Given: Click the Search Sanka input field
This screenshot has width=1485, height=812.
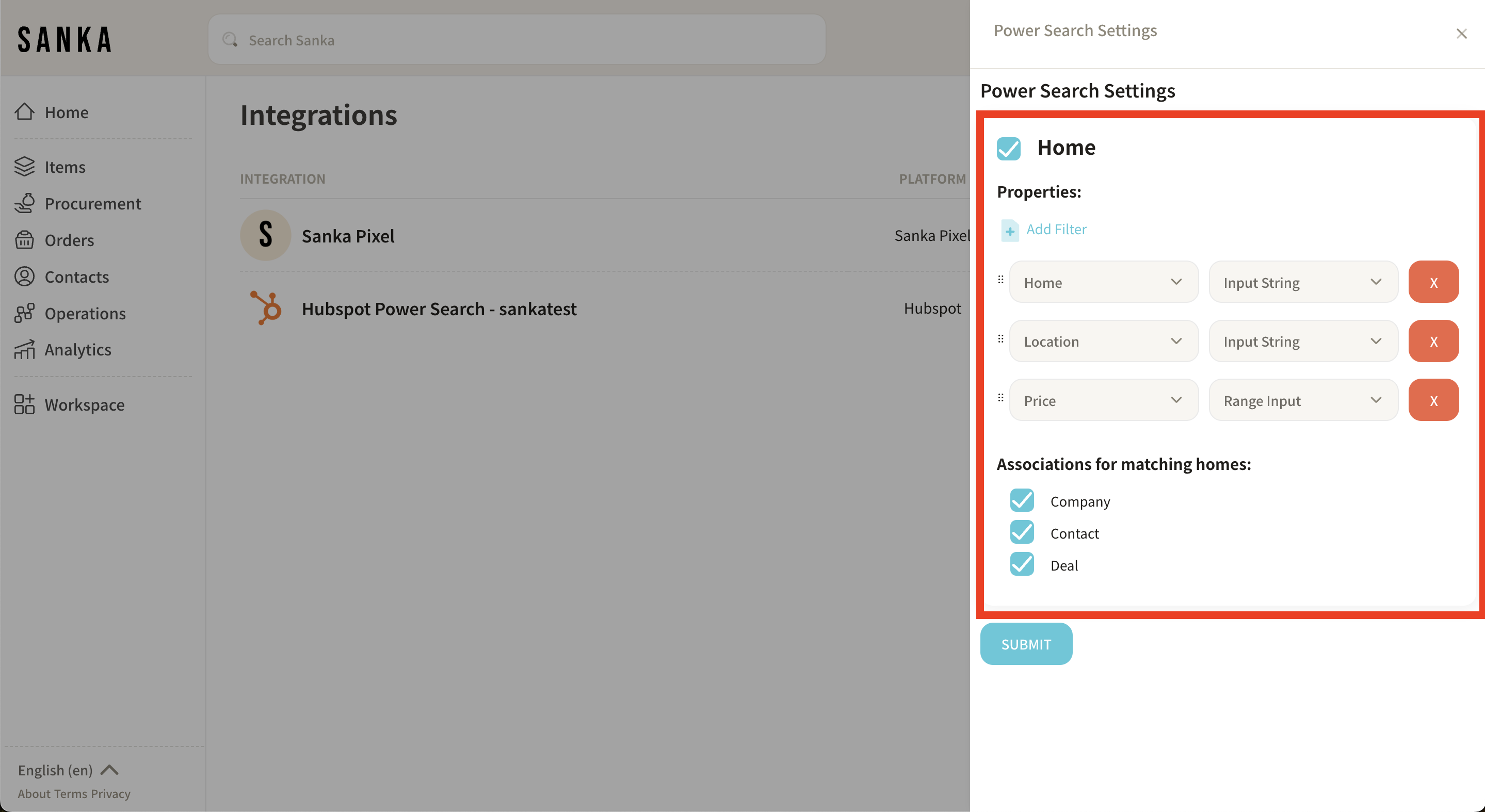Looking at the screenshot, I should (x=516, y=40).
